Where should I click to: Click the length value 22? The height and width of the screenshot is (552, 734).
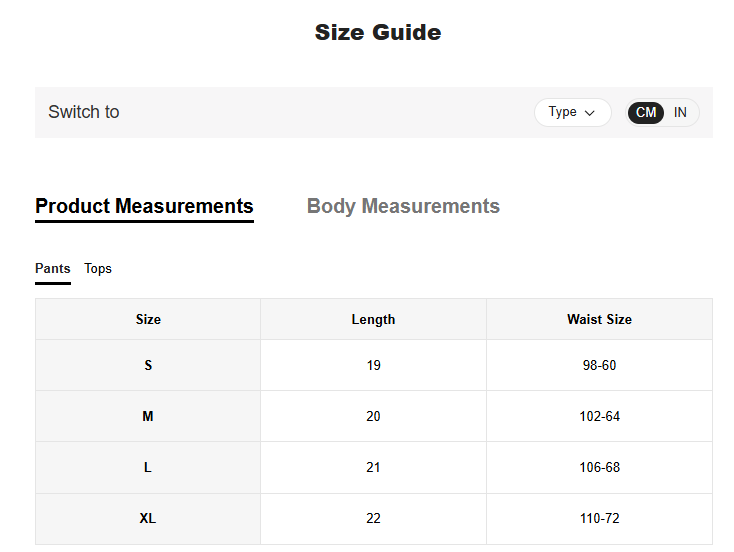coord(373,518)
